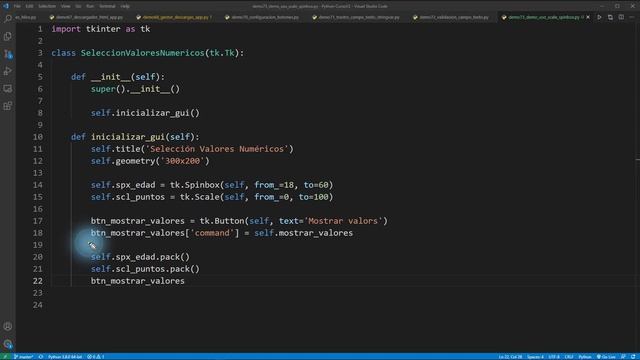The height and width of the screenshot is (360, 640).
Task: Open the feedback icon in the status bar
Action: (x=624, y=357)
